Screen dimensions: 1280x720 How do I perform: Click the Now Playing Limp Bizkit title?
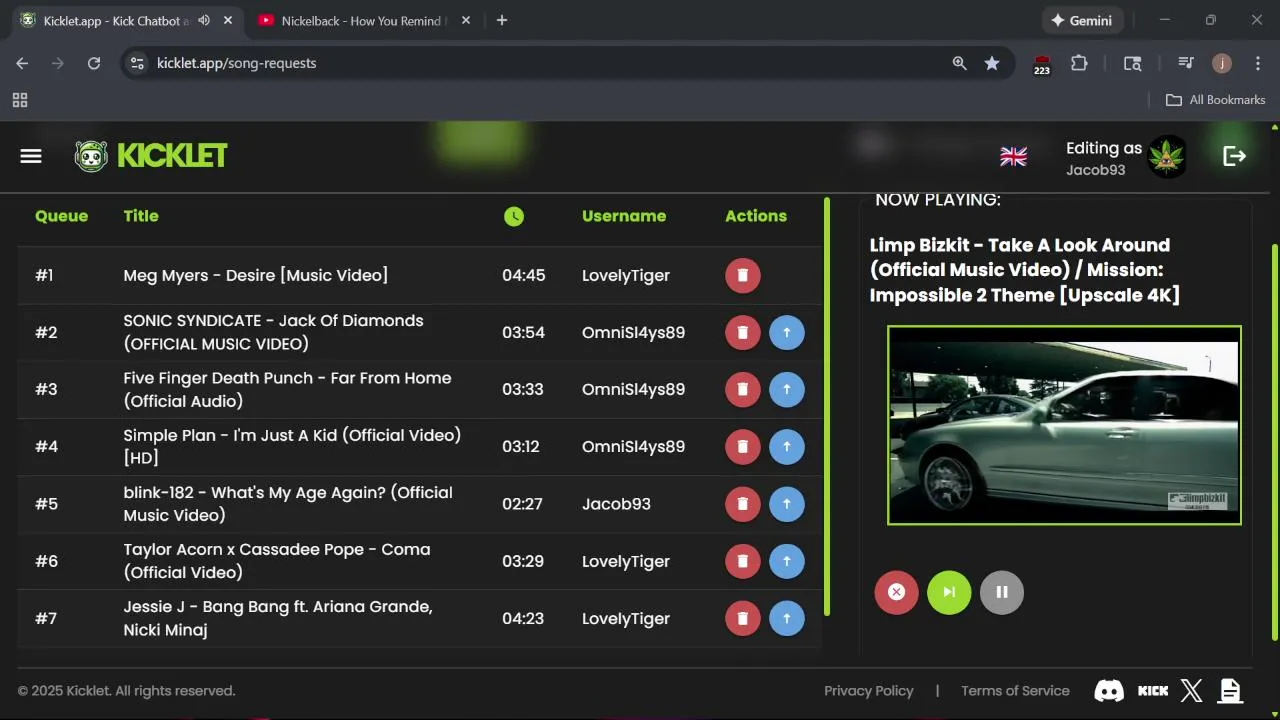click(1025, 270)
